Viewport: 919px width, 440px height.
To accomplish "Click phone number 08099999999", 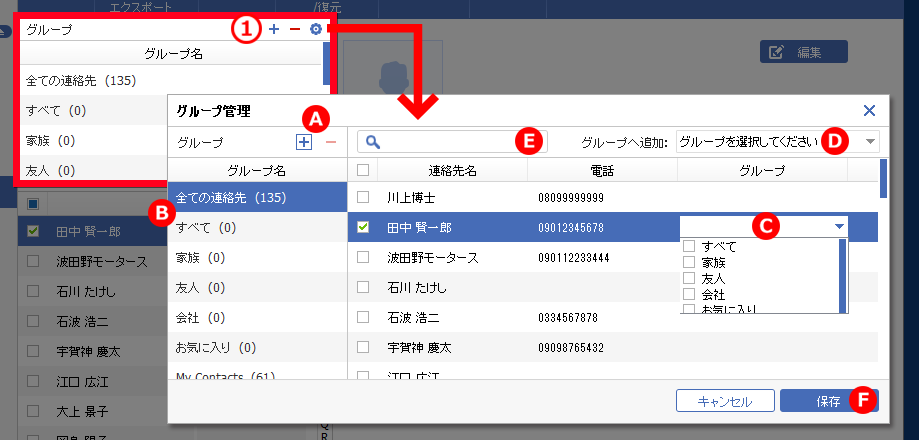I will click(x=571, y=198).
